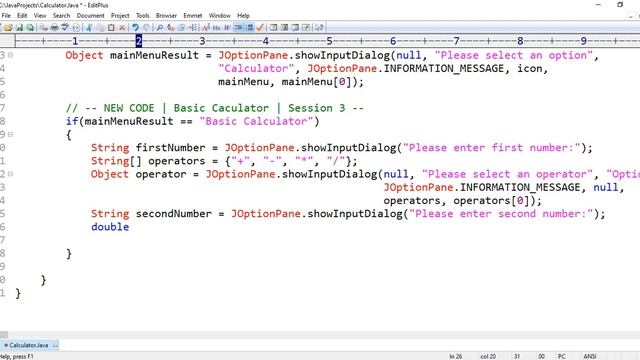Image resolution: width=640 pixels, height=360 pixels.
Task: Click the "col 20" status bar entry
Action: coord(488,356)
